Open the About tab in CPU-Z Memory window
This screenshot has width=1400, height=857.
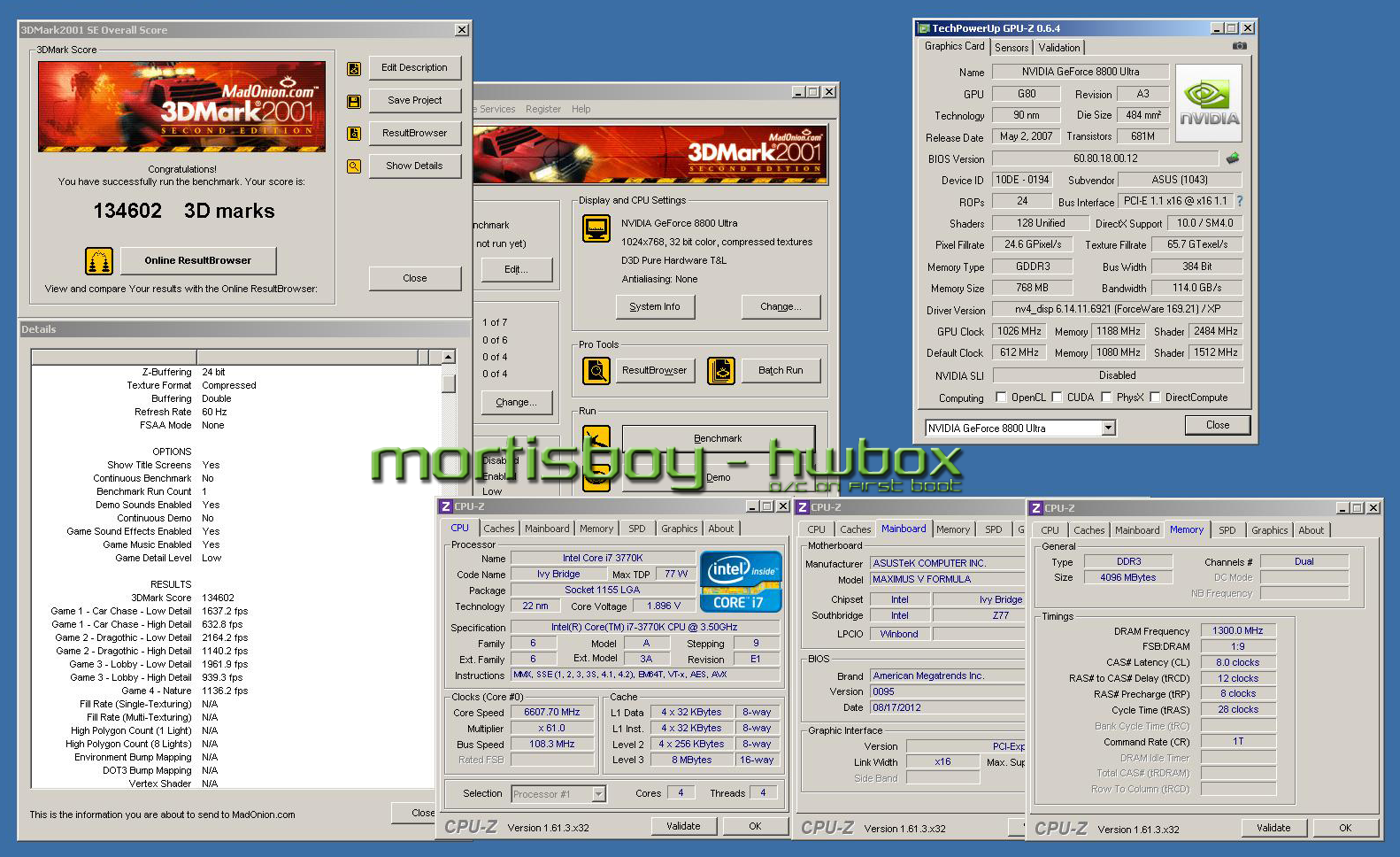click(1312, 530)
